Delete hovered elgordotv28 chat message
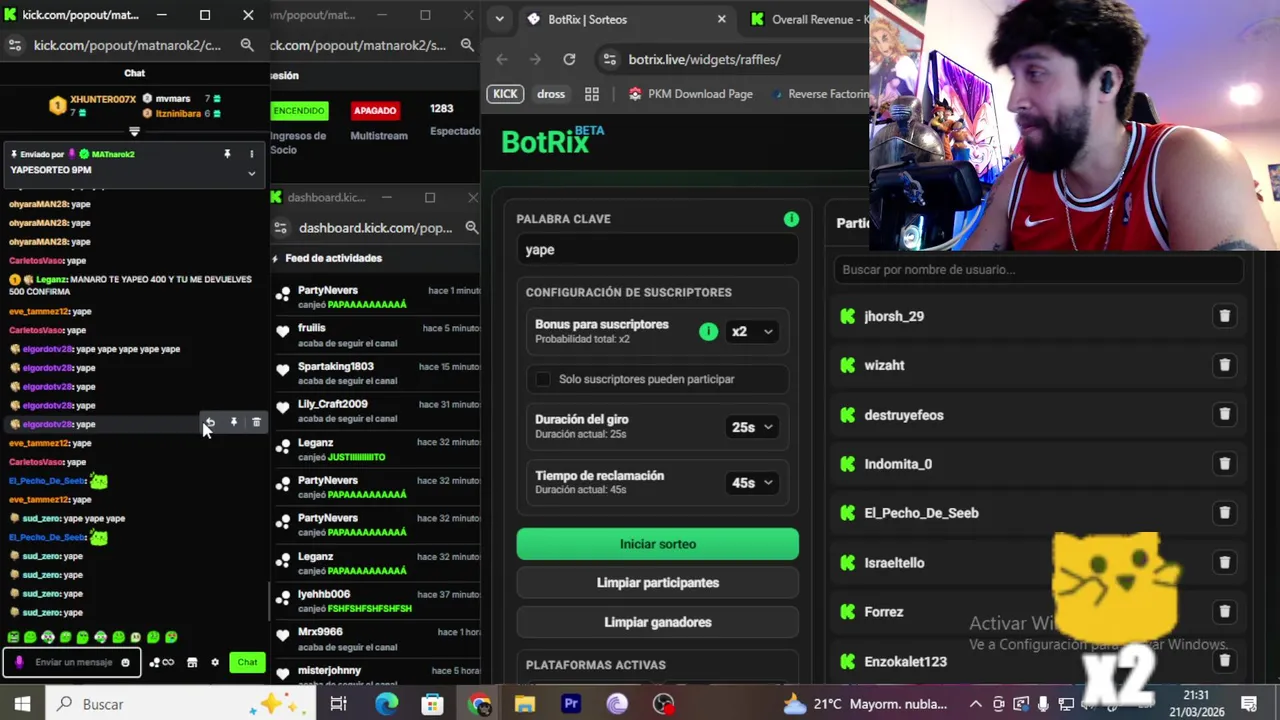1280x720 pixels. [x=256, y=423]
